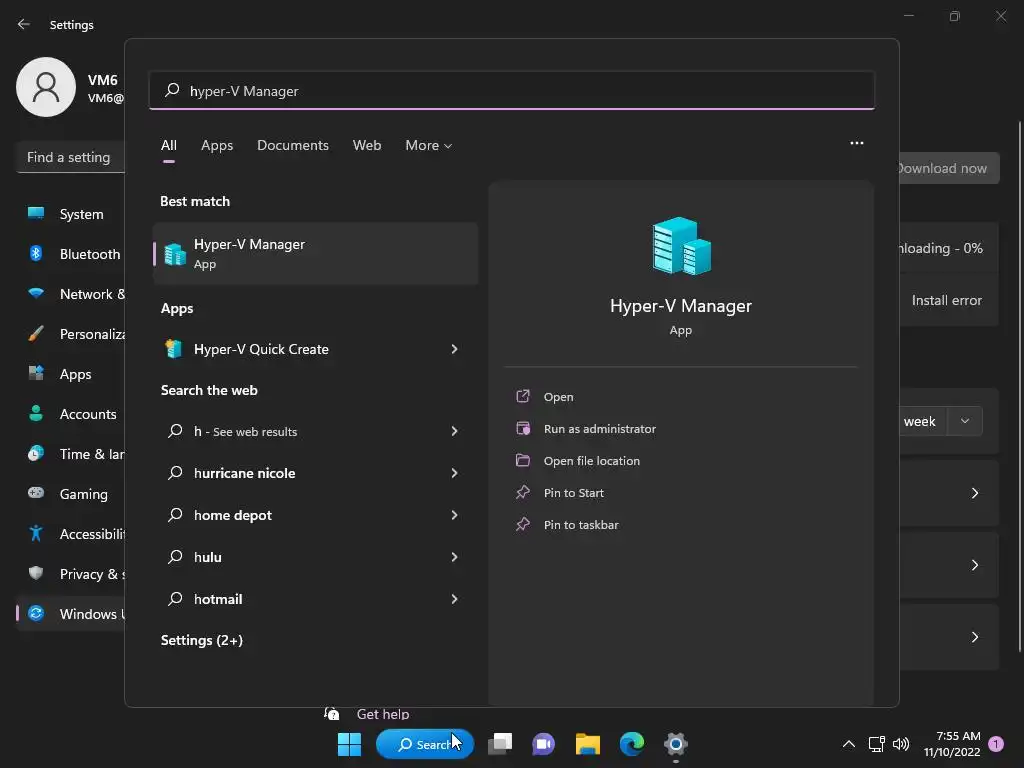Click the Open icon in the preview pane
Screen dimensions: 1024x768
coord(523,396)
